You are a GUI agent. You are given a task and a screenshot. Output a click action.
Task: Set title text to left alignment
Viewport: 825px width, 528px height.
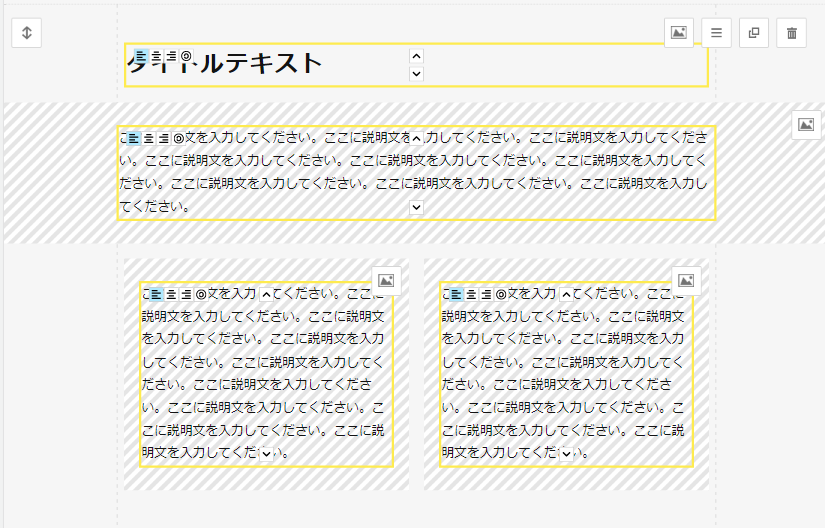coord(141,55)
